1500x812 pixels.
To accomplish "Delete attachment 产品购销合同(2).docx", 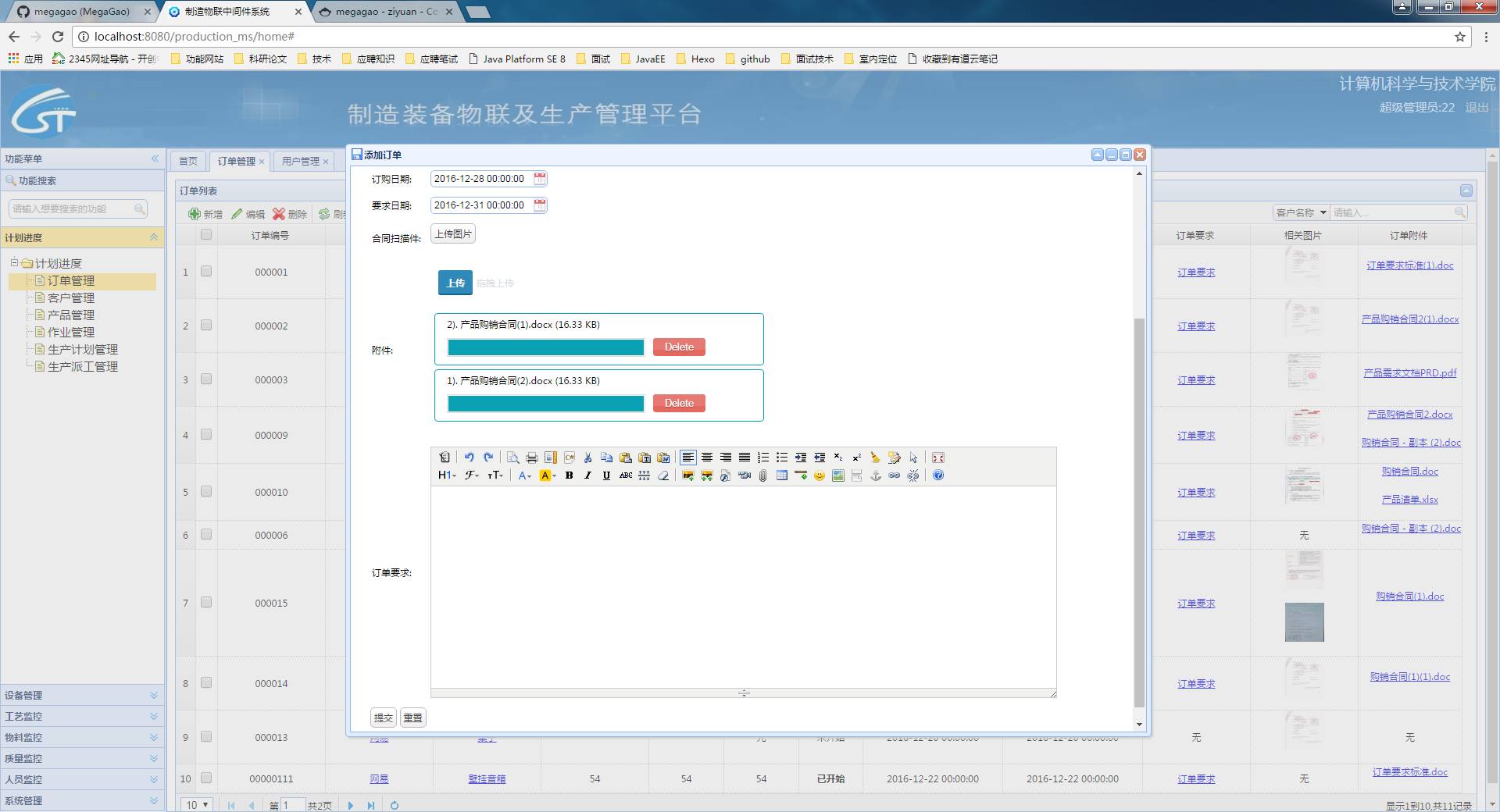I will pos(679,403).
